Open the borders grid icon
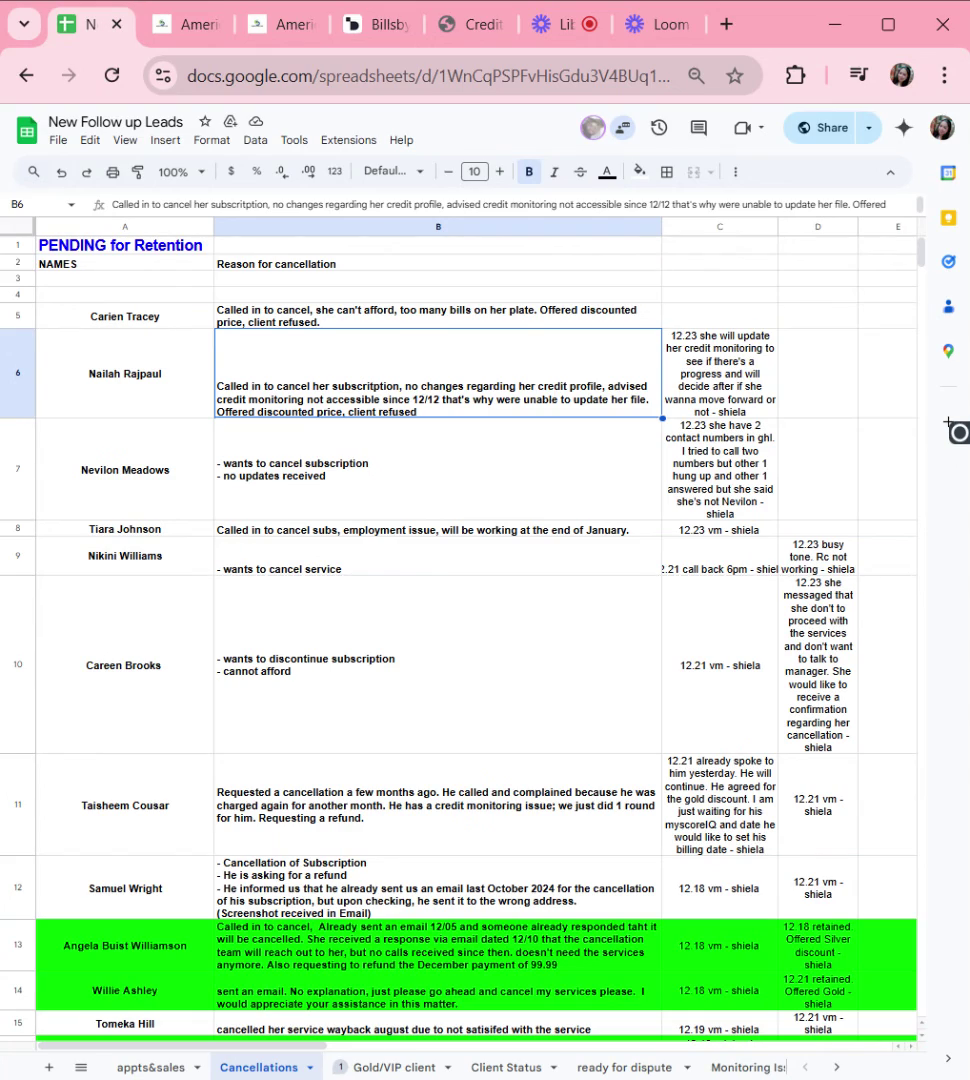The height and width of the screenshot is (1080, 970). [666, 172]
